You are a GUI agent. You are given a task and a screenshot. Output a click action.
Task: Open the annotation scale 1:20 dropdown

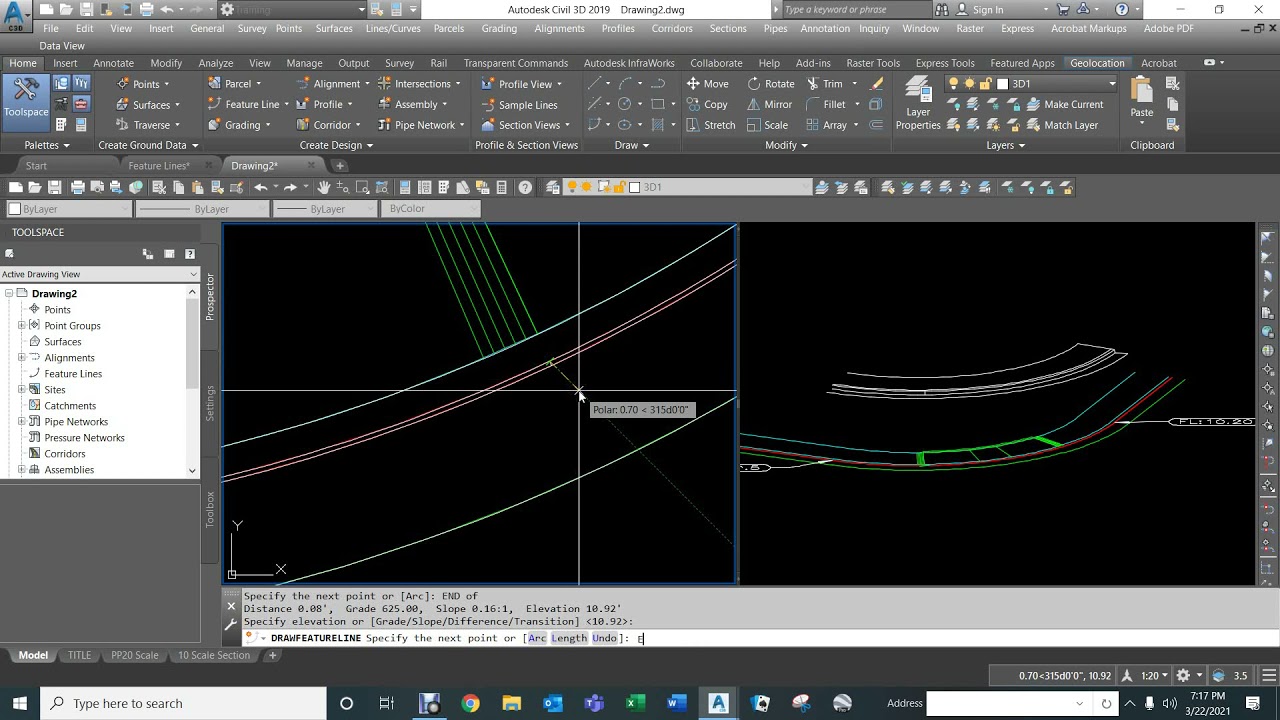pos(1155,676)
